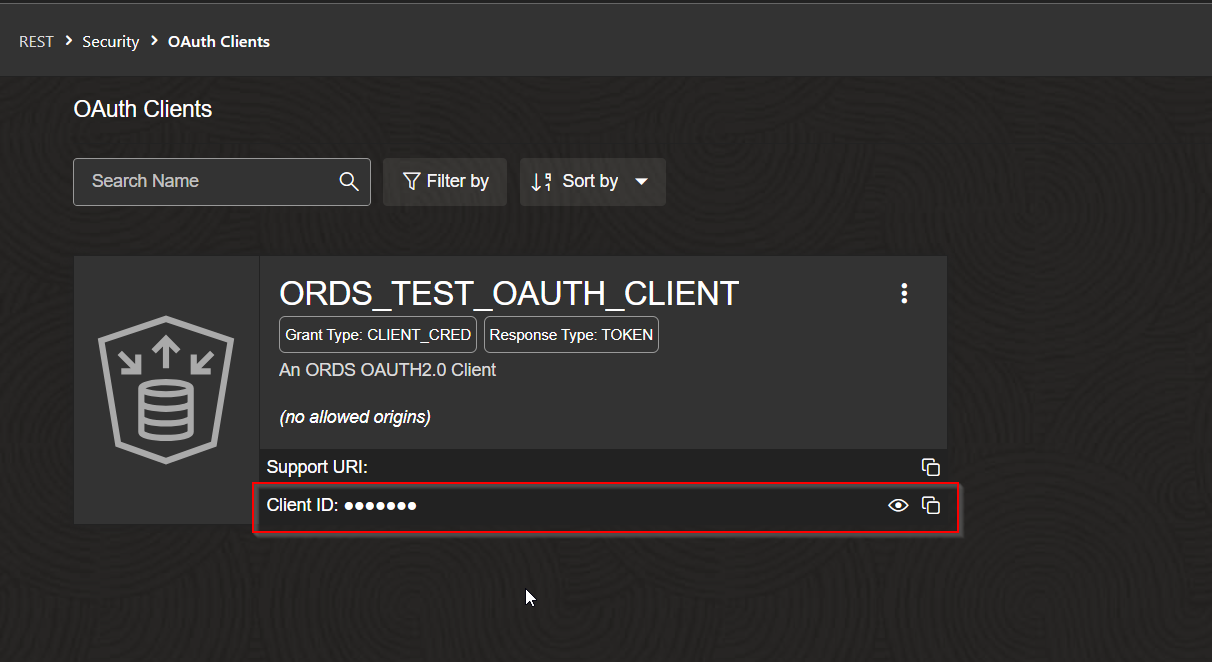Click the shield database client icon
Viewport: 1212px width, 662px height.
[166, 390]
